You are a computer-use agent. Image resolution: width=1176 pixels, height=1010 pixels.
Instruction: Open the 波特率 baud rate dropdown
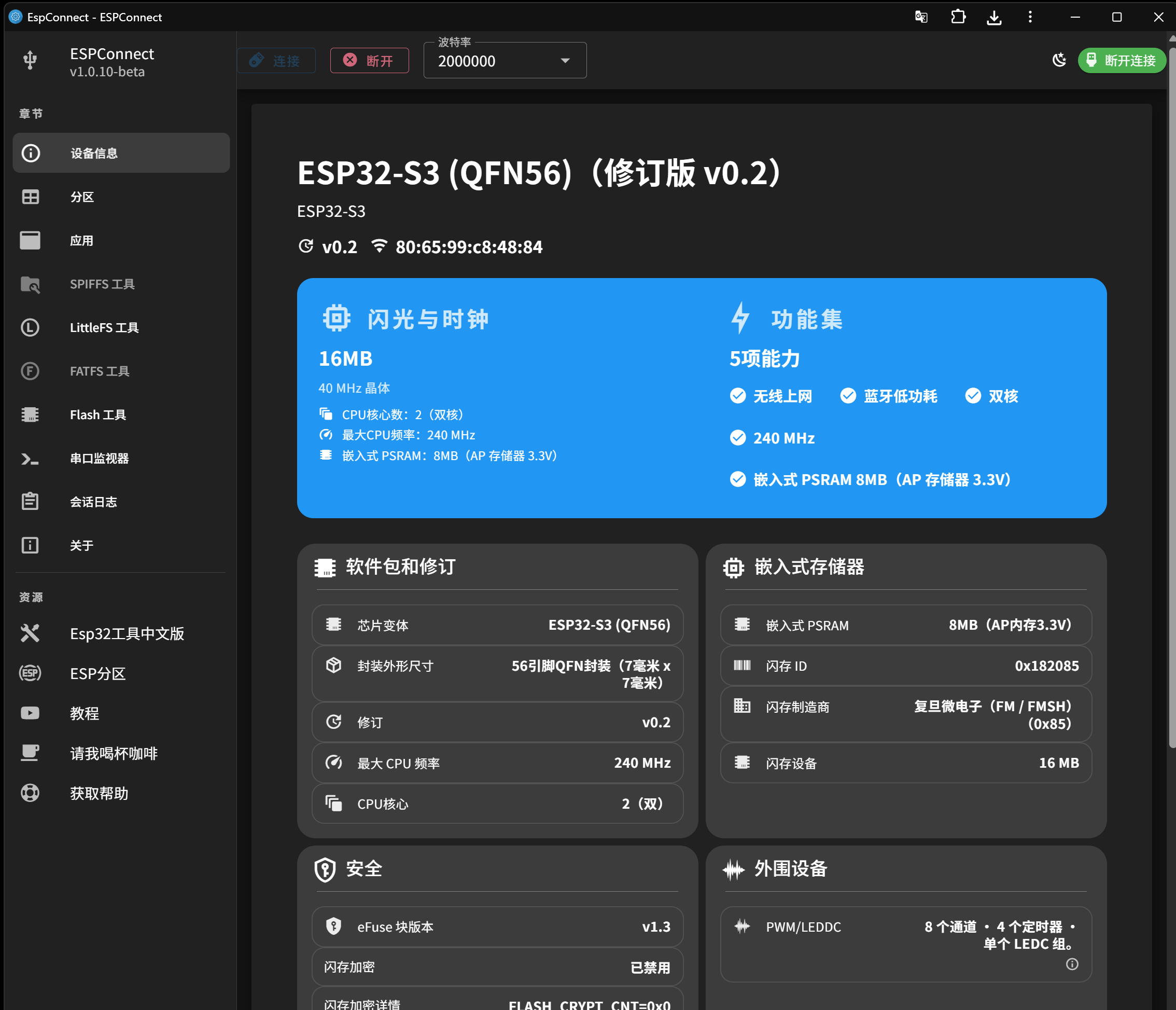tap(564, 60)
